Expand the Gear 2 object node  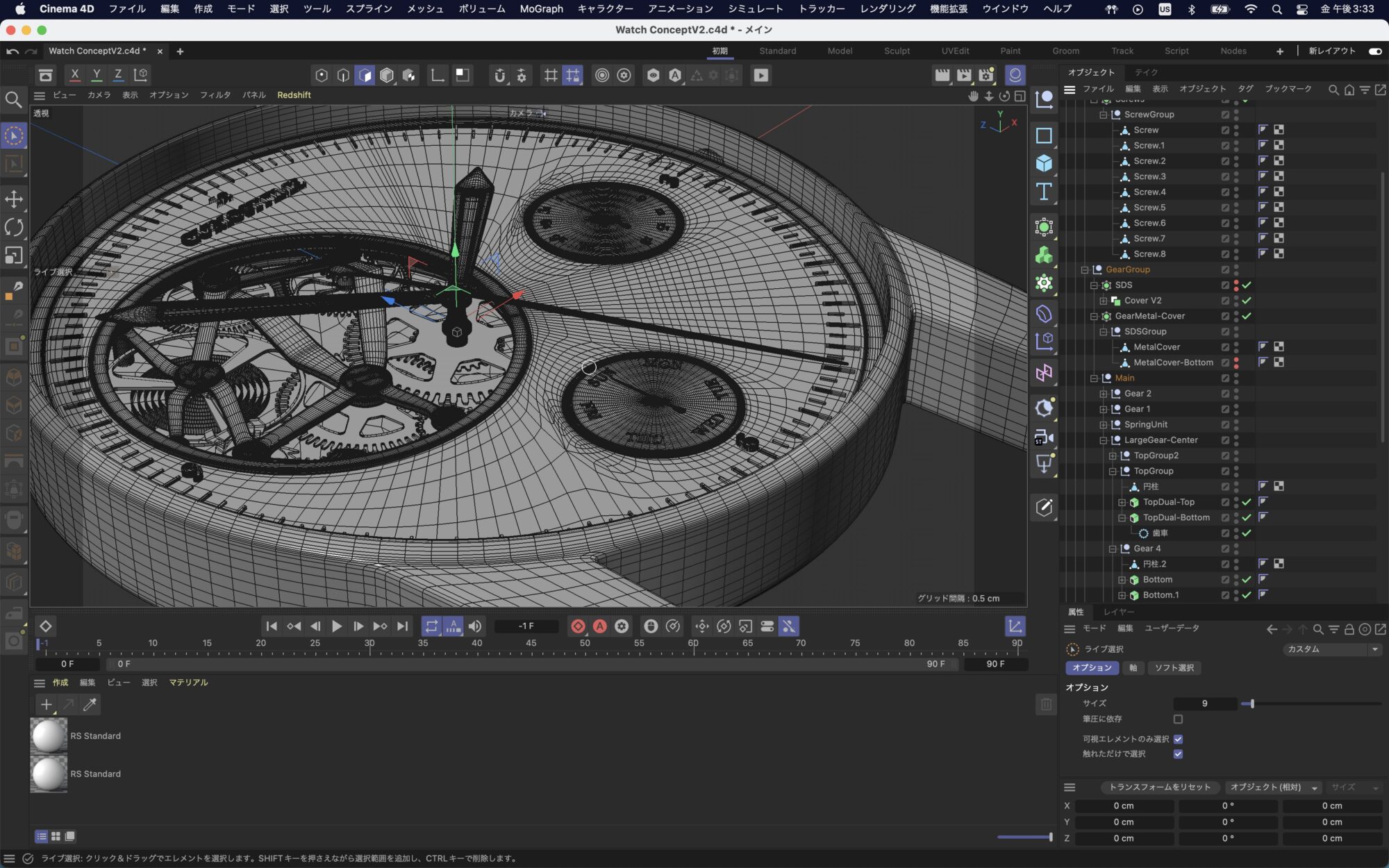pos(1103,394)
